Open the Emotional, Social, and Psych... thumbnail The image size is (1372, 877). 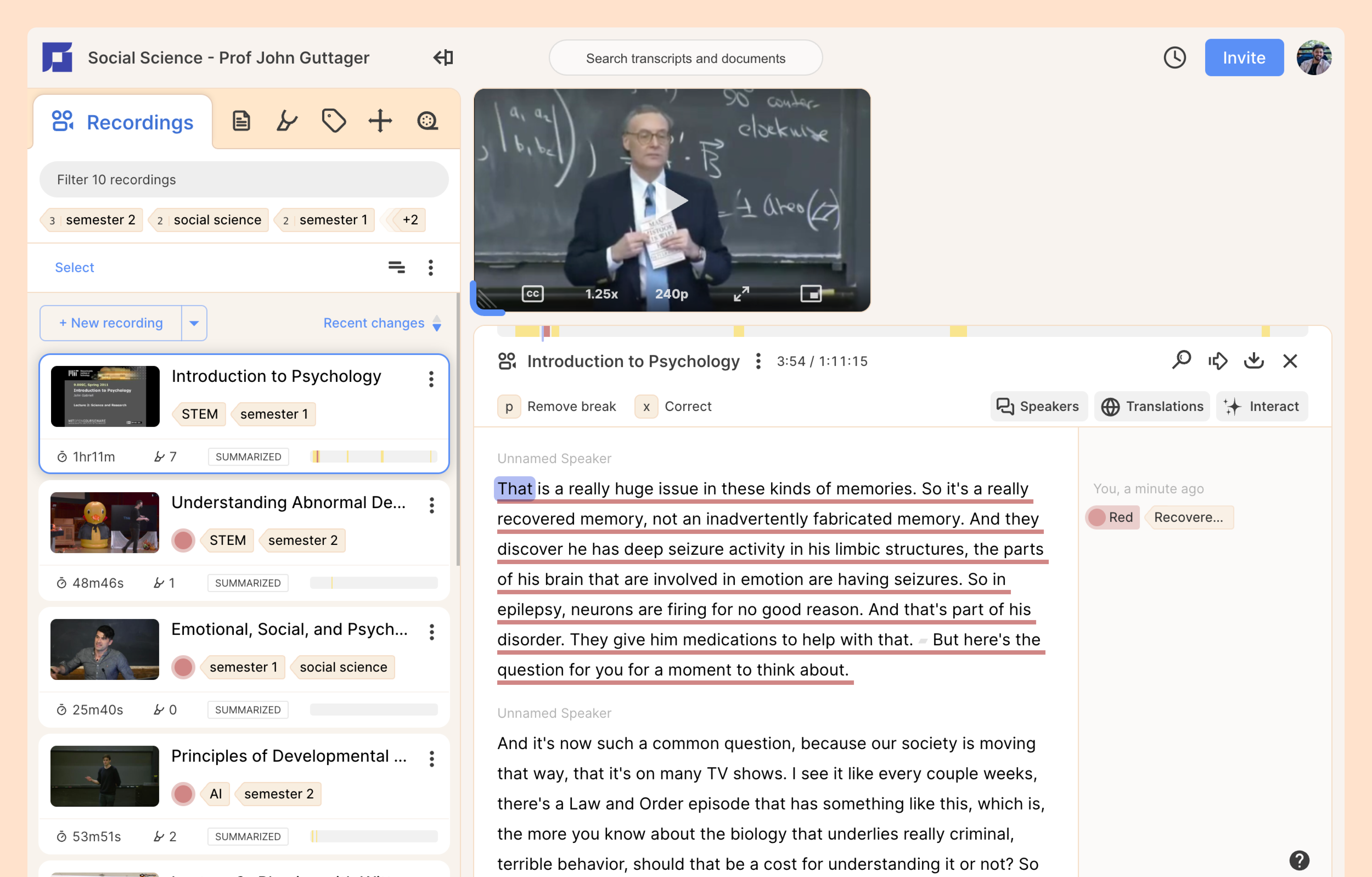(105, 650)
